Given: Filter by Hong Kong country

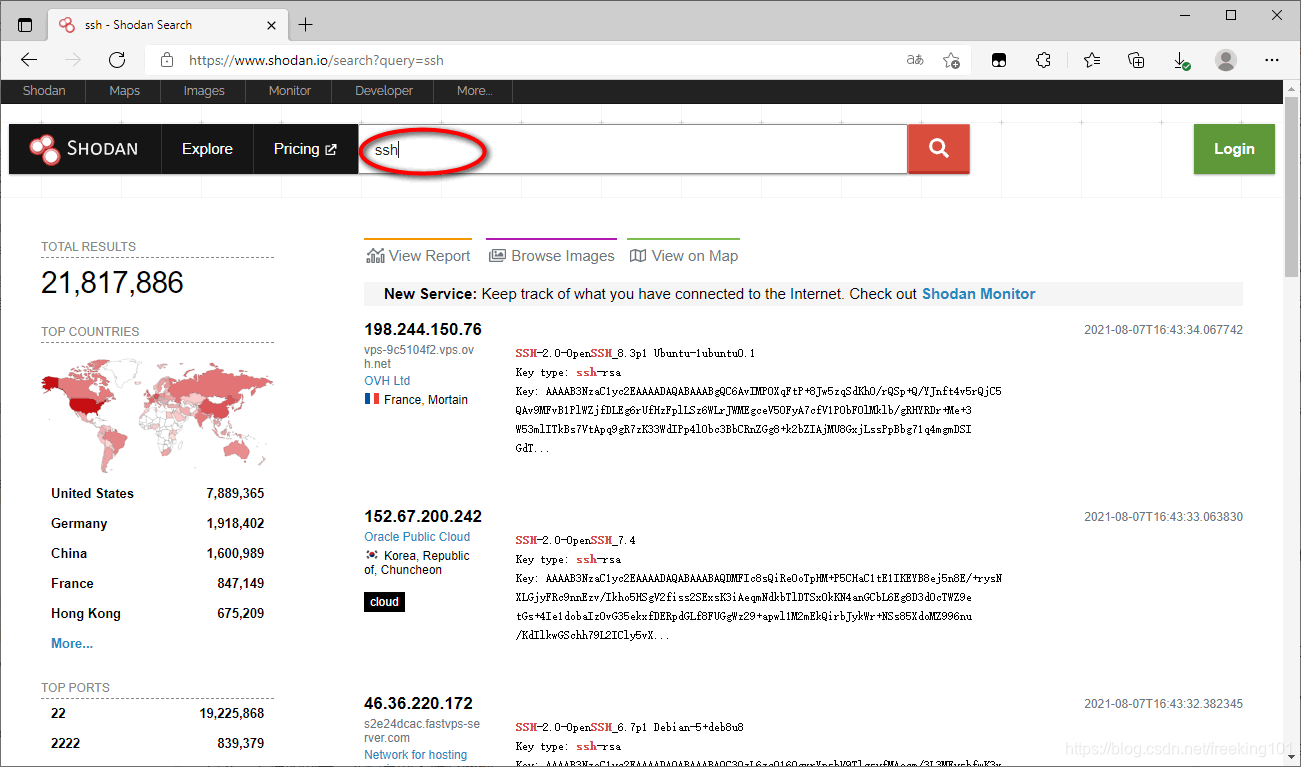Looking at the screenshot, I should pyautogui.click(x=86, y=613).
